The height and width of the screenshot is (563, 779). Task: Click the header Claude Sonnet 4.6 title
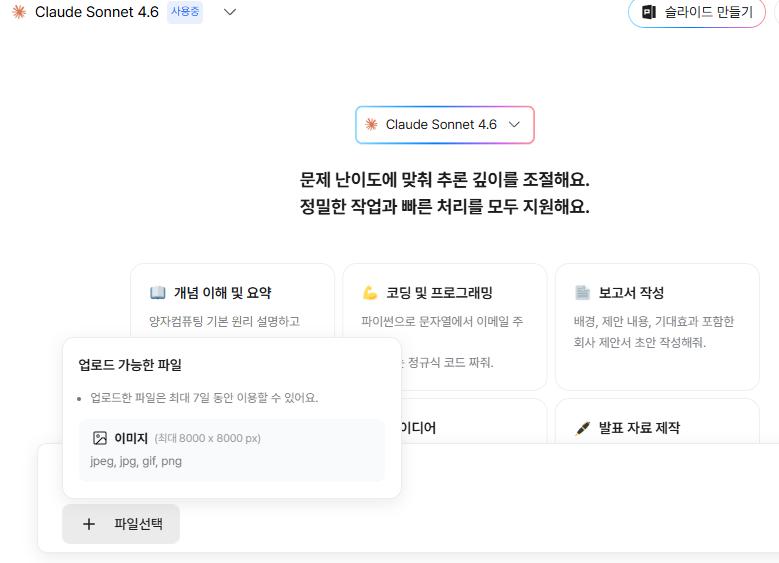pyautogui.click(x=97, y=12)
